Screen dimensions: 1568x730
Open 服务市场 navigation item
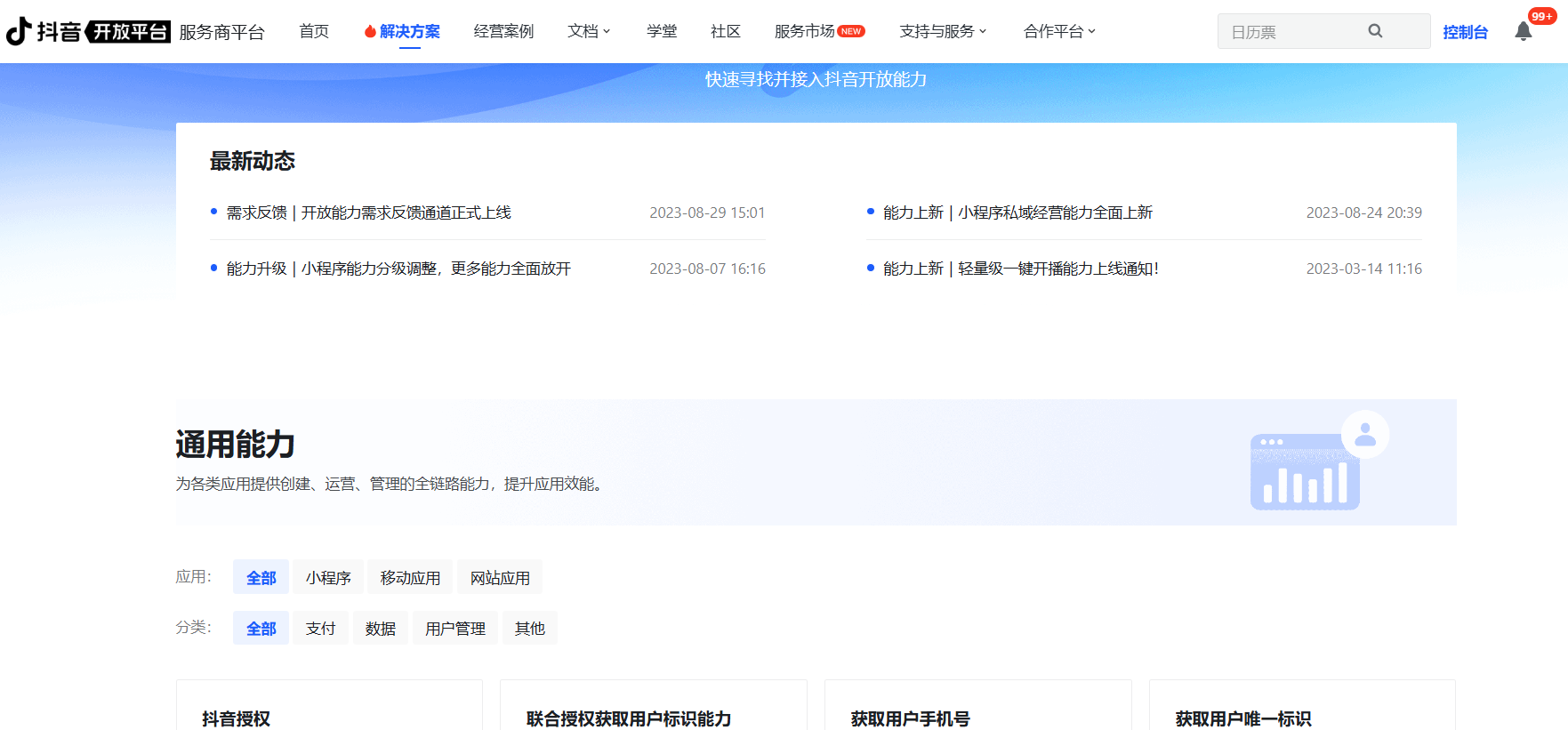point(804,31)
